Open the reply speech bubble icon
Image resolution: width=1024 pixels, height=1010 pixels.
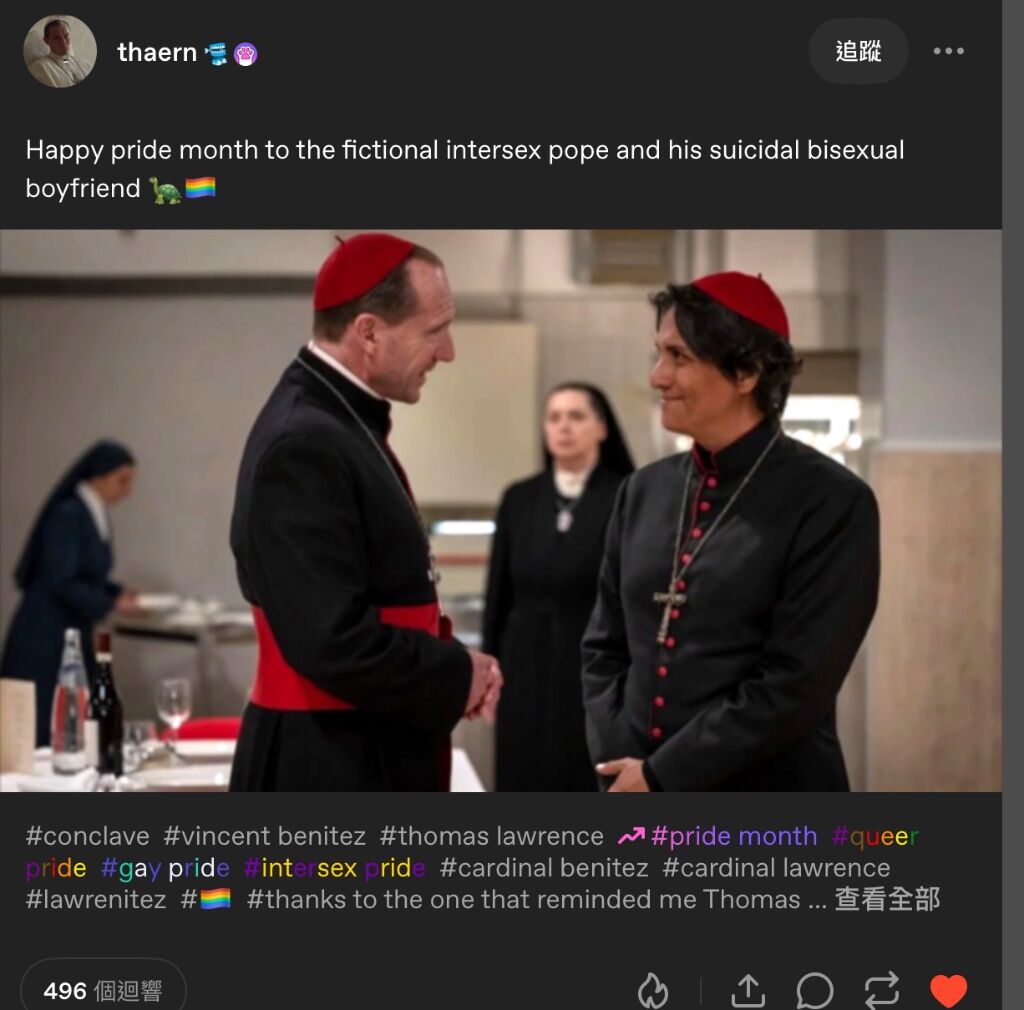(x=815, y=990)
